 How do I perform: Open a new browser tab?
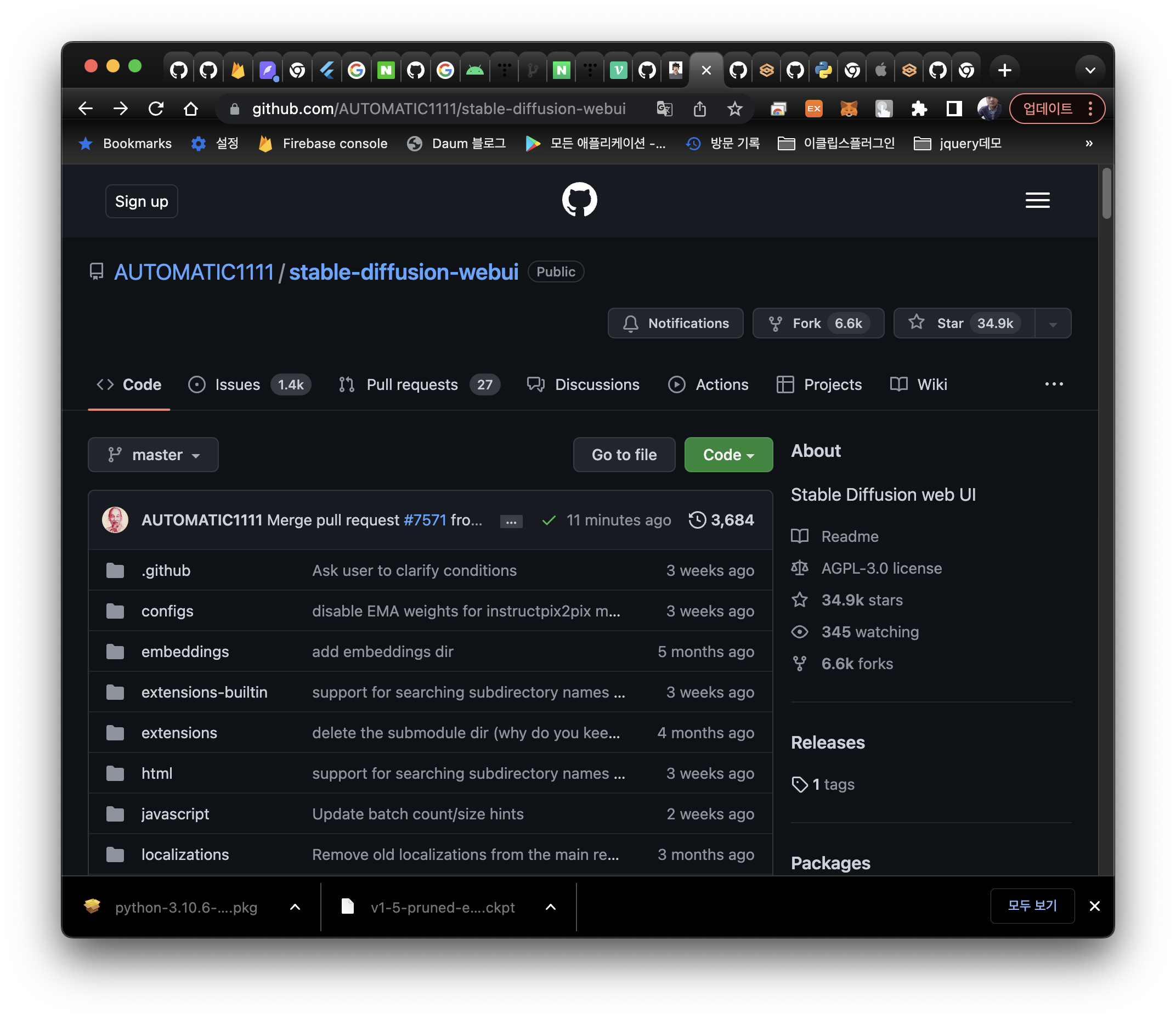tap(1005, 70)
